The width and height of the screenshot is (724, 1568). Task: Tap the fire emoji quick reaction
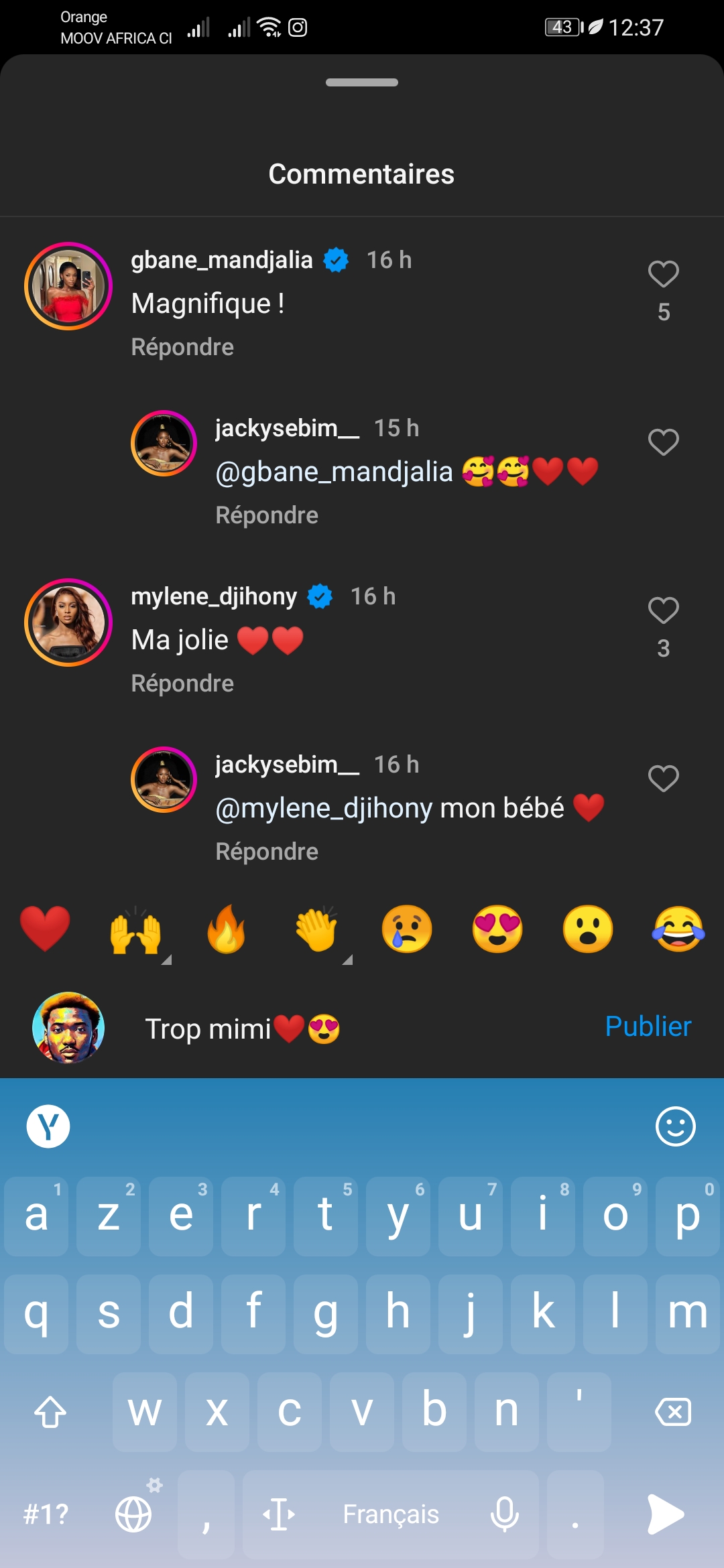click(x=226, y=929)
